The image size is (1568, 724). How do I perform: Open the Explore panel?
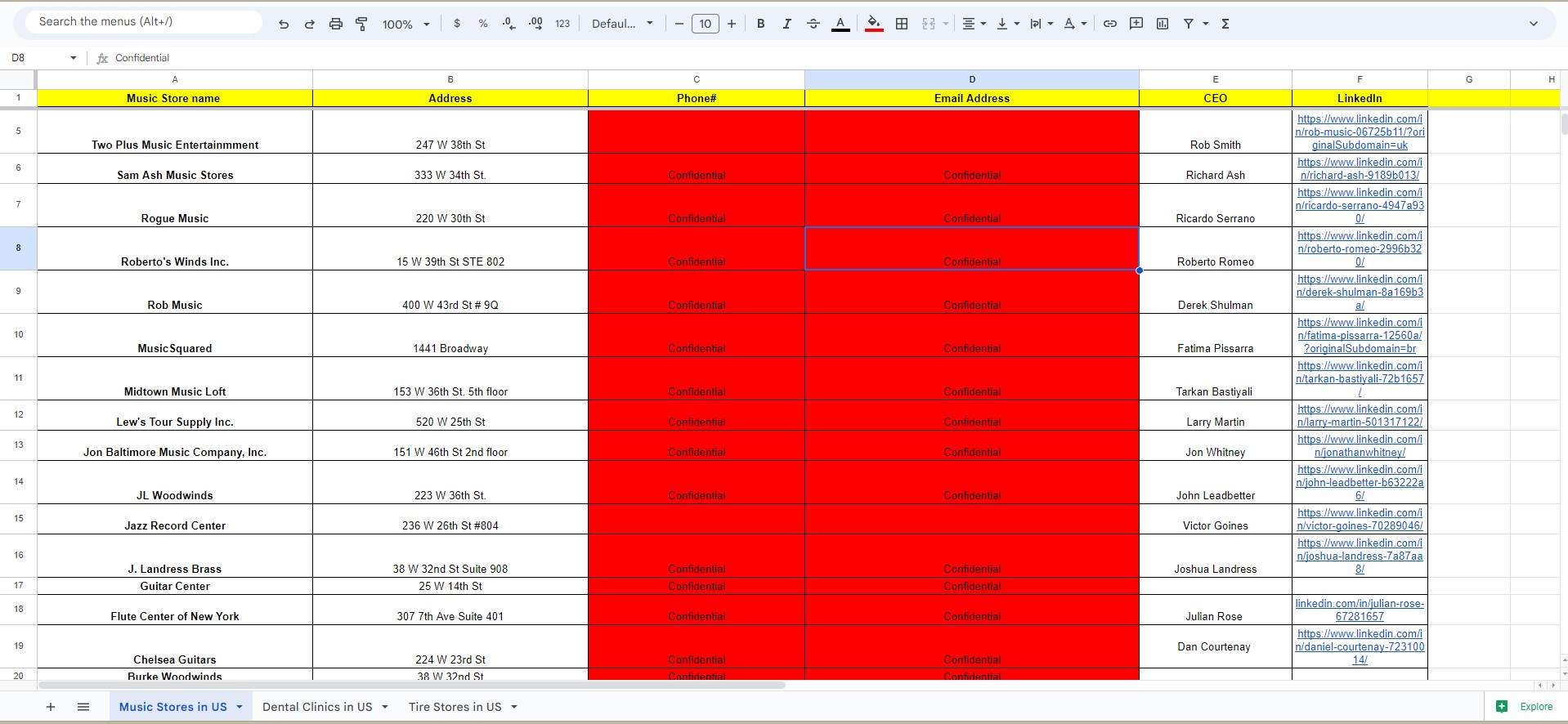pos(1525,707)
